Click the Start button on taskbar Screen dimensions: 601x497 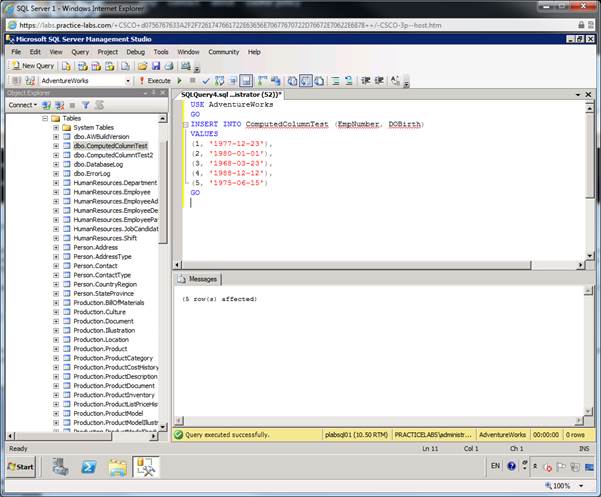(x=21, y=467)
